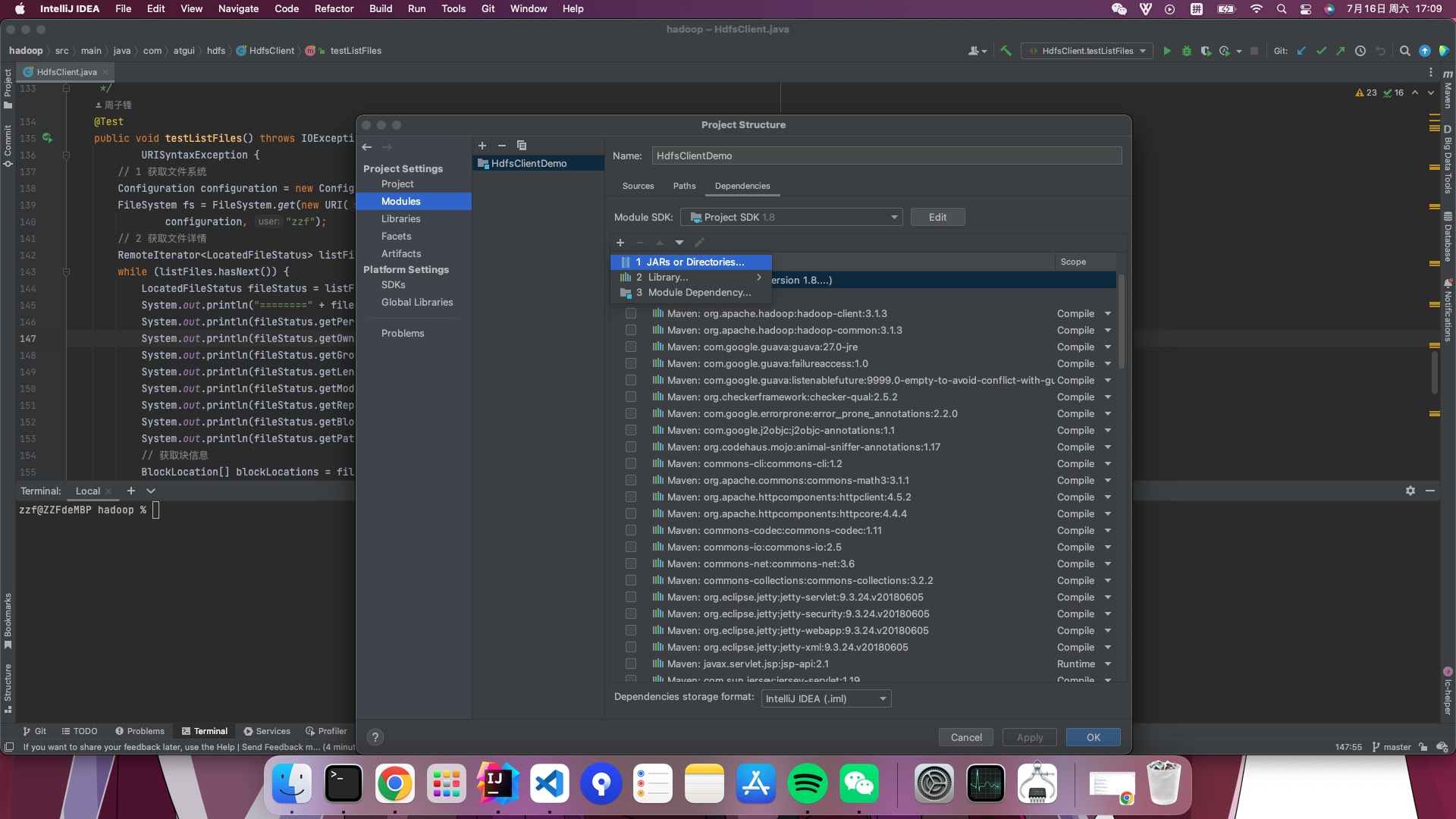Click the Git commit checkmark icon

coord(1322,51)
